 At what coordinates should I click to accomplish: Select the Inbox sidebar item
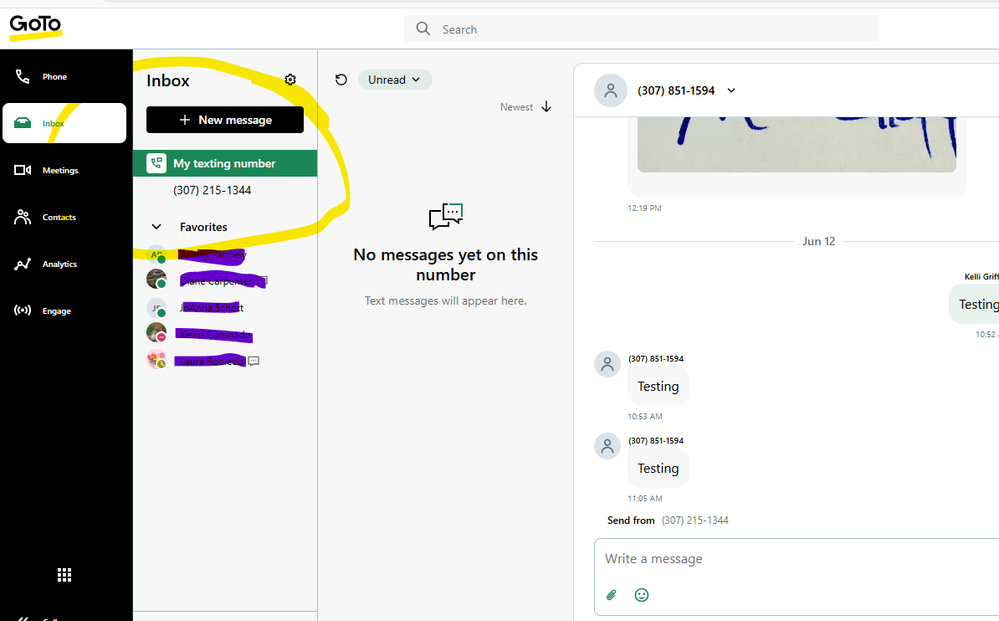(64, 123)
